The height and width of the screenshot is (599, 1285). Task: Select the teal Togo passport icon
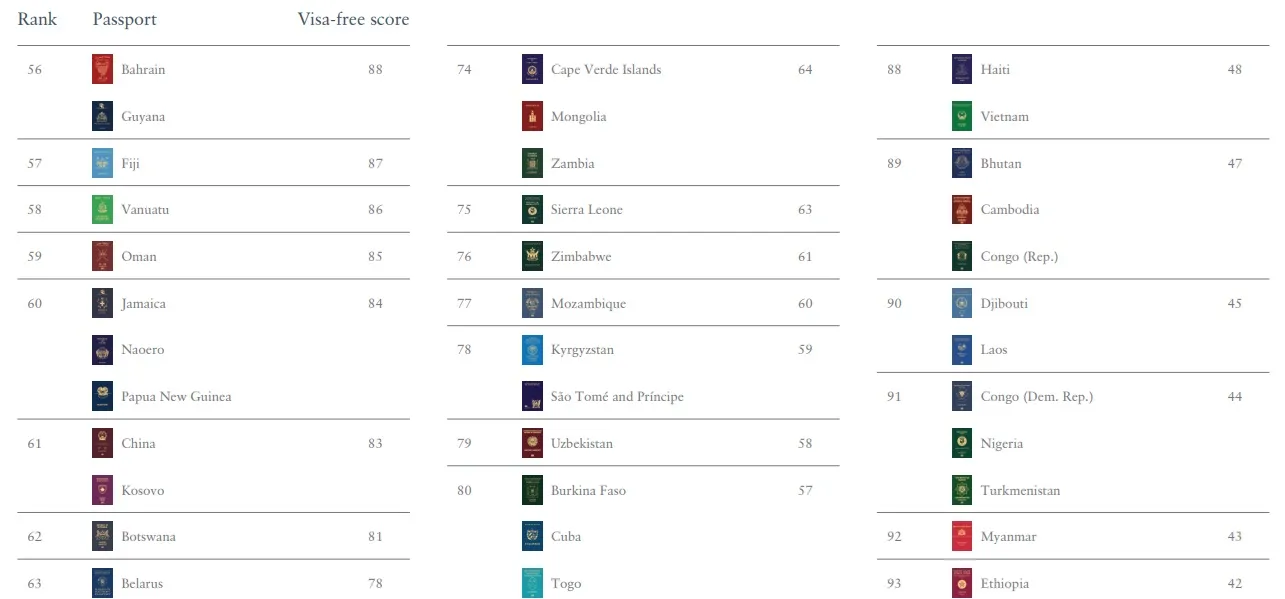pyautogui.click(x=532, y=583)
